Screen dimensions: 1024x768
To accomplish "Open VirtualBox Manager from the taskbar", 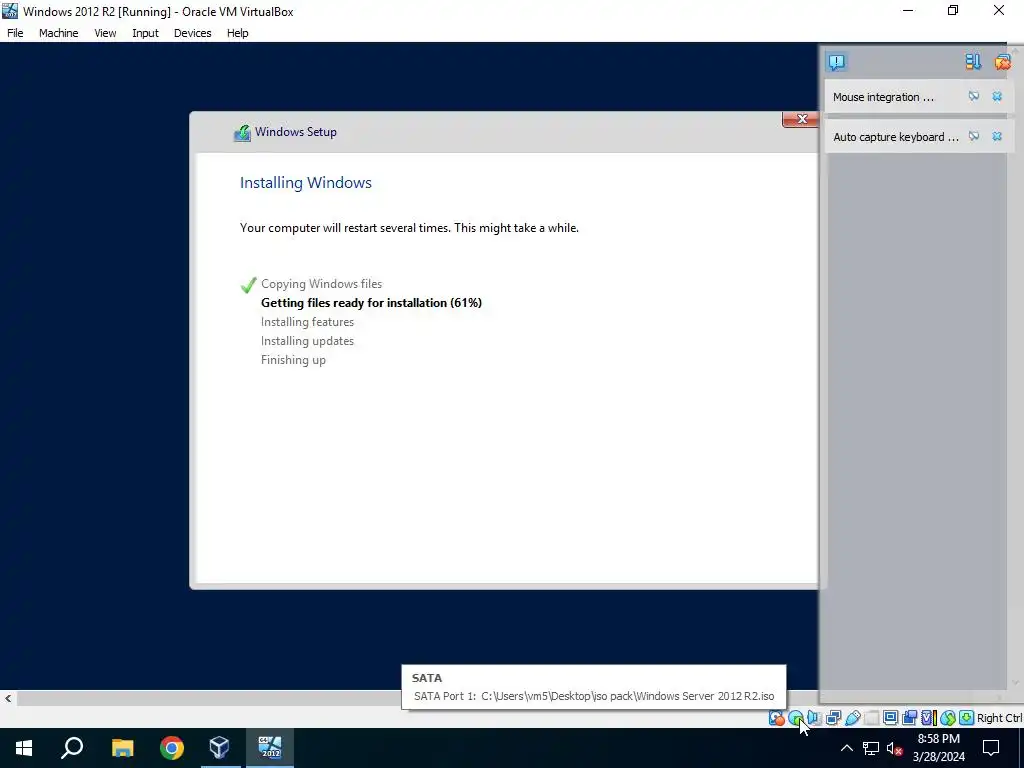I will (x=219, y=748).
